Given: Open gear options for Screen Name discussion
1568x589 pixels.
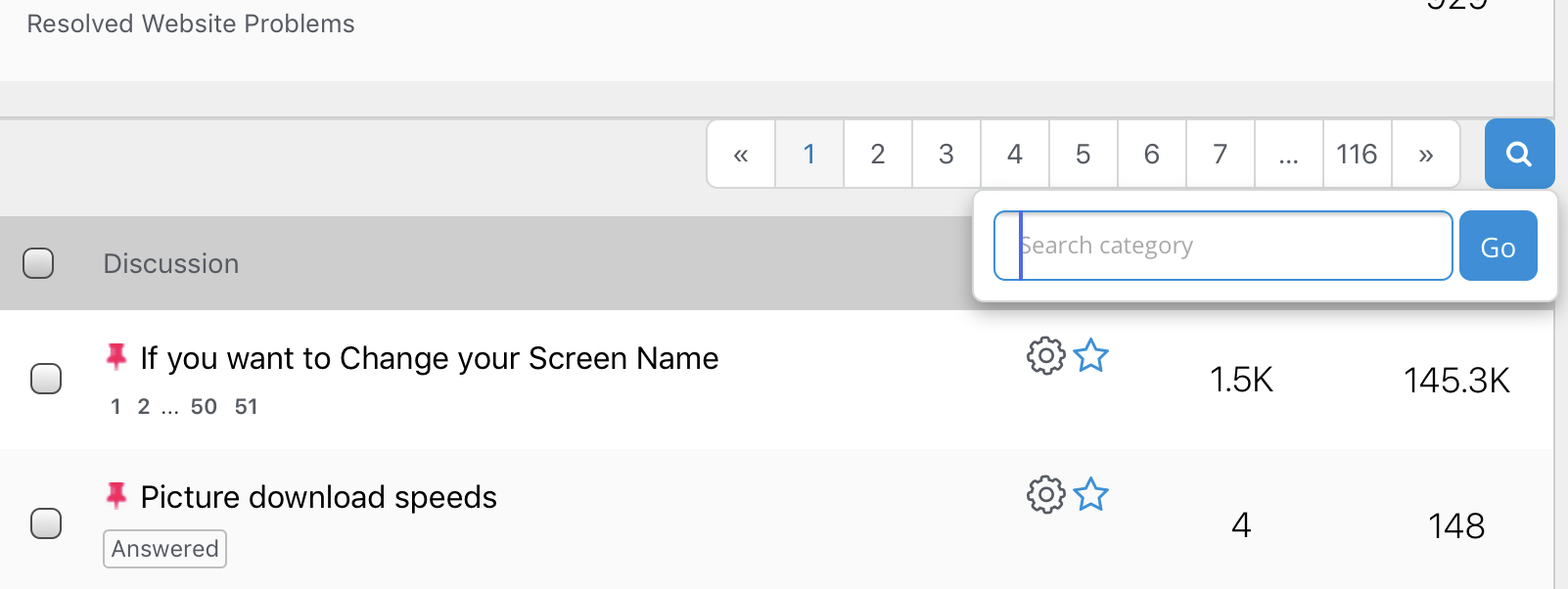Looking at the screenshot, I should (x=1045, y=356).
